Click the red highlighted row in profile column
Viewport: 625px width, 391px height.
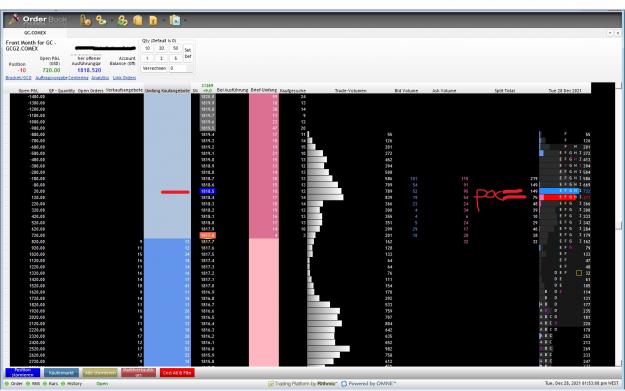pyautogui.click(x=559, y=197)
